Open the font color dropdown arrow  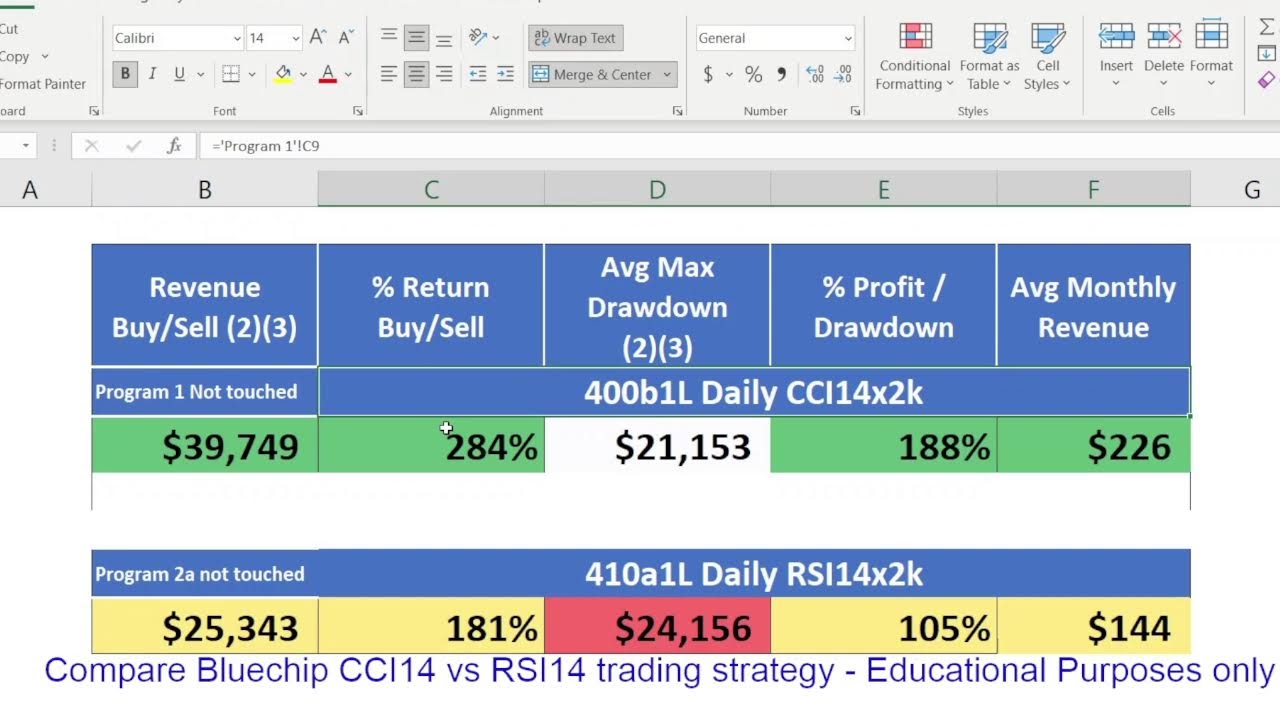pos(348,74)
